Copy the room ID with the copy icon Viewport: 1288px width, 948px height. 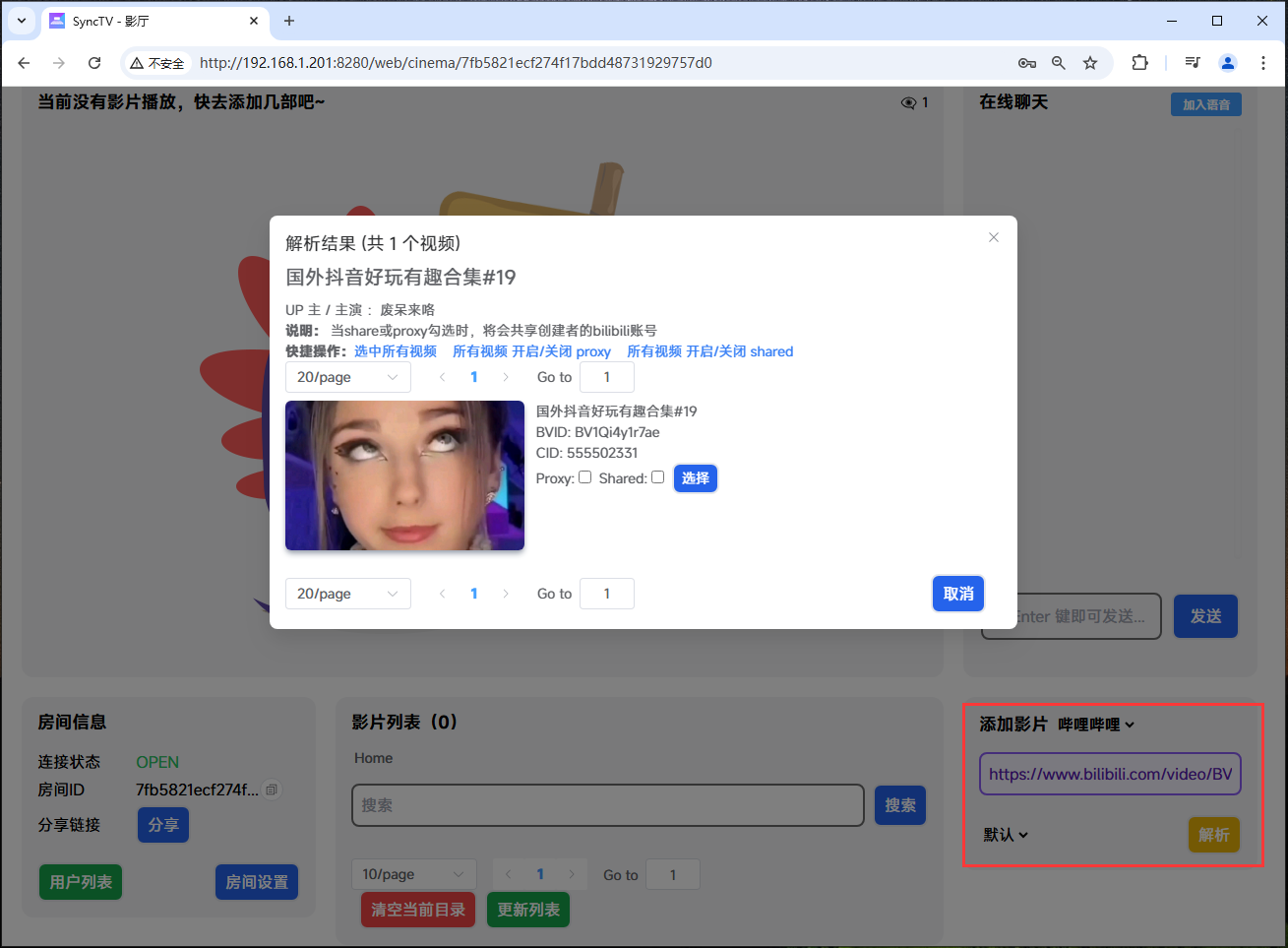[272, 790]
